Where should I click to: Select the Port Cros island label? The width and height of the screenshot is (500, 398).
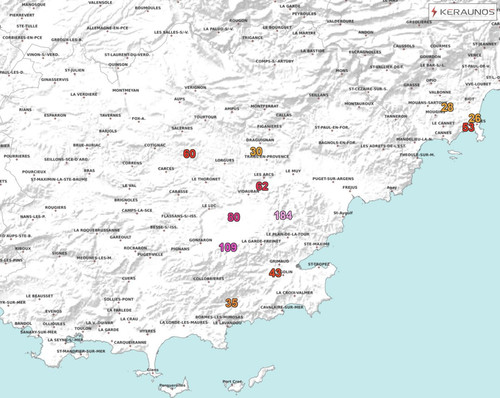(232, 382)
